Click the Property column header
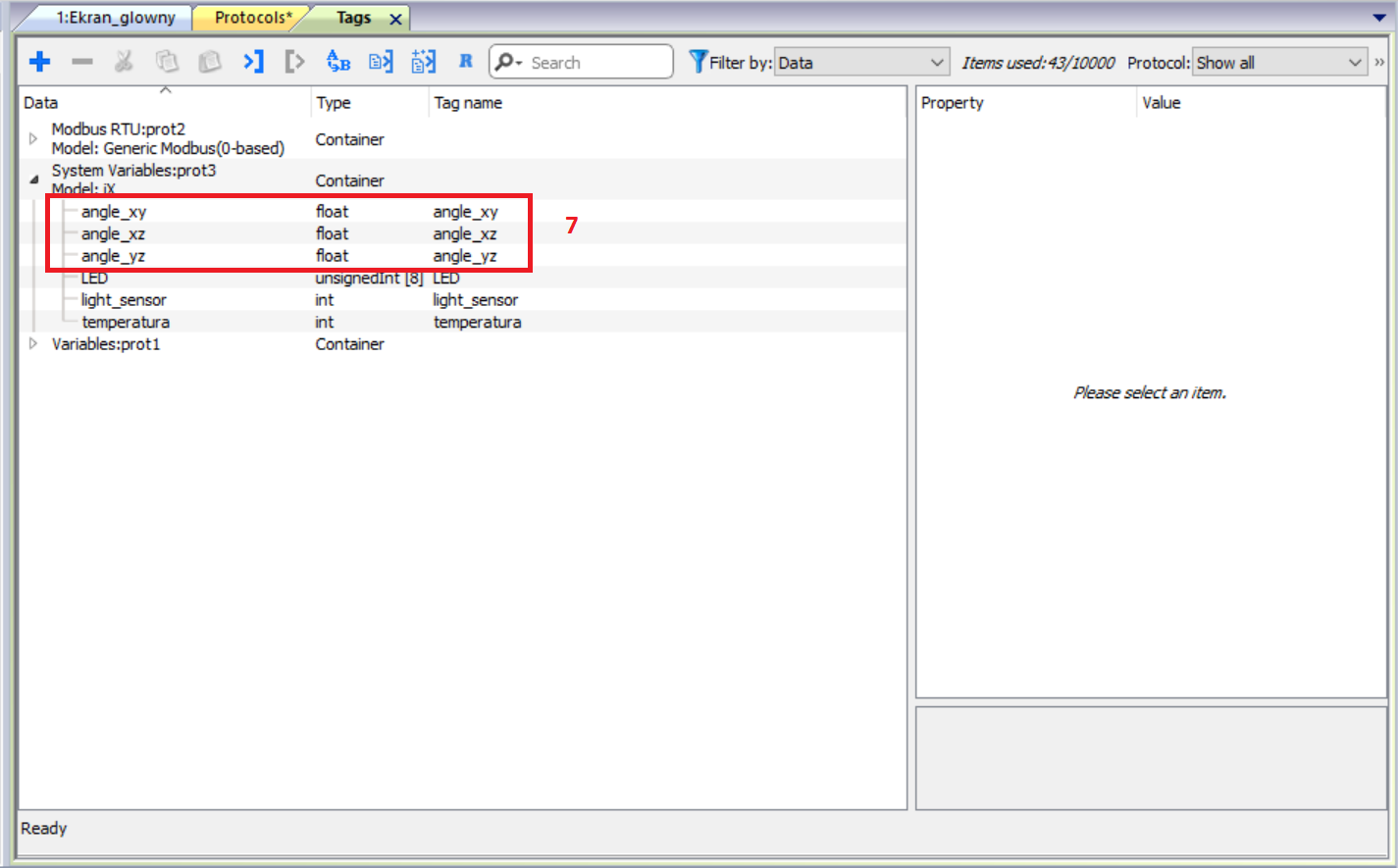This screenshot has width=1398, height=868. coord(1026,102)
